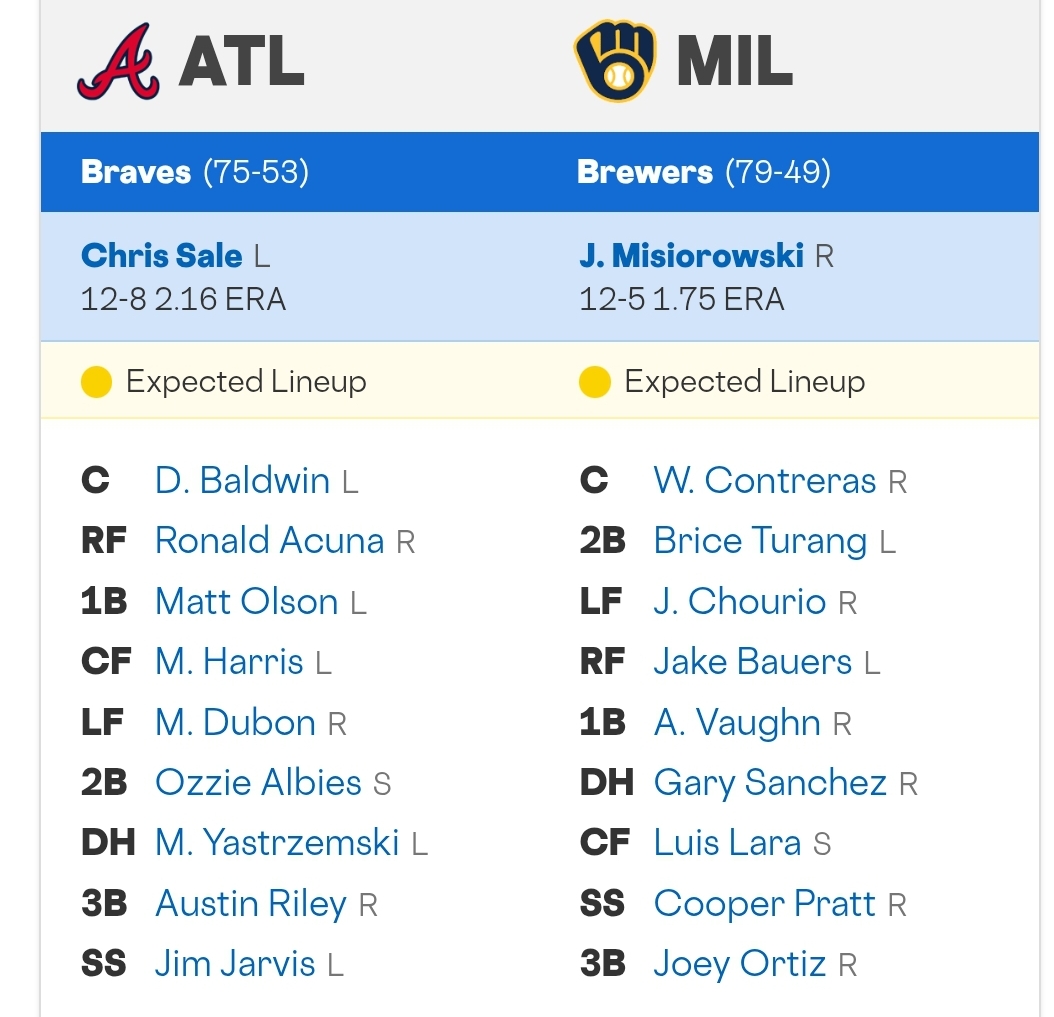Open W. Contreras player page
The height and width of the screenshot is (1017, 1054).
pos(764,481)
